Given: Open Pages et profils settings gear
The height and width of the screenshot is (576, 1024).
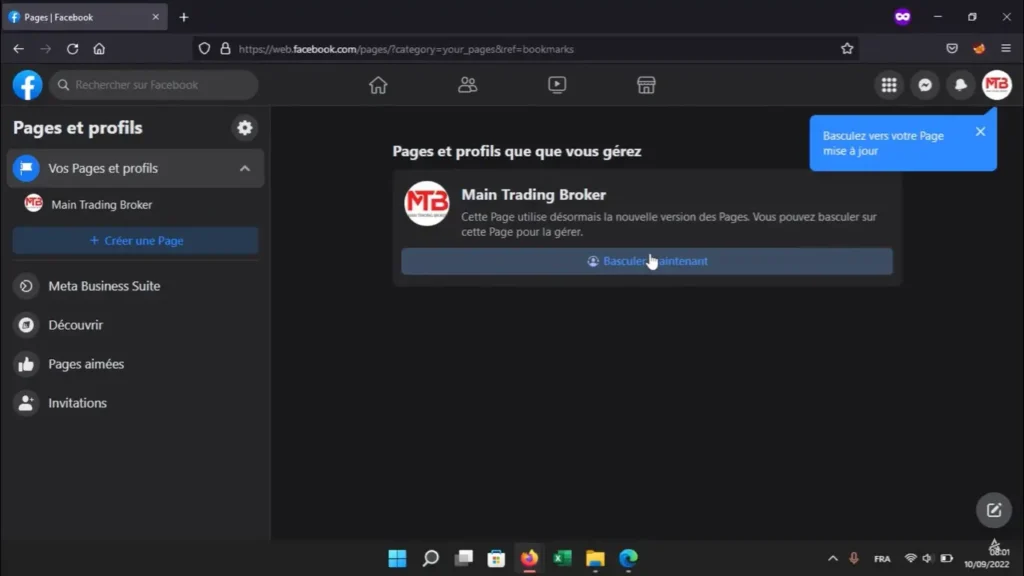Looking at the screenshot, I should [245, 128].
